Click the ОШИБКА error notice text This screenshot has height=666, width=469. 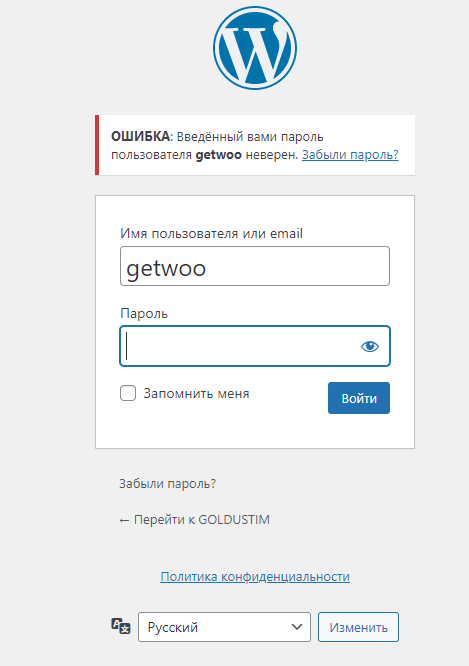pyautogui.click(x=140, y=137)
